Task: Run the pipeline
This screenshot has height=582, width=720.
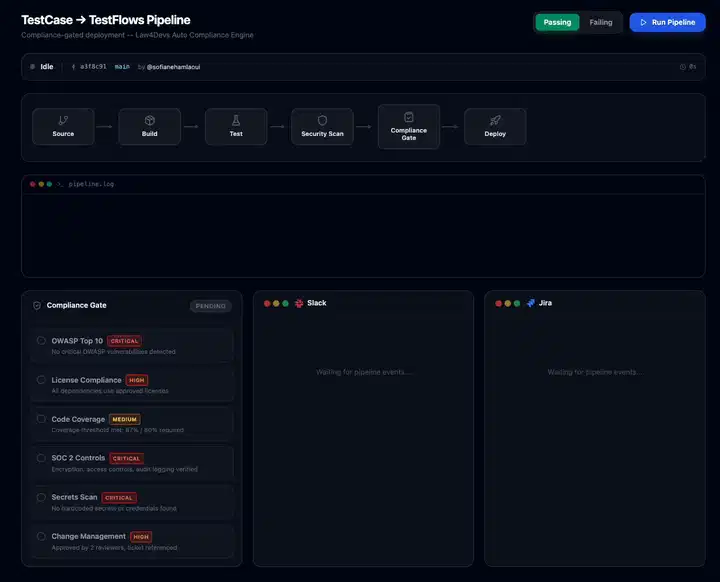Action: (x=667, y=22)
